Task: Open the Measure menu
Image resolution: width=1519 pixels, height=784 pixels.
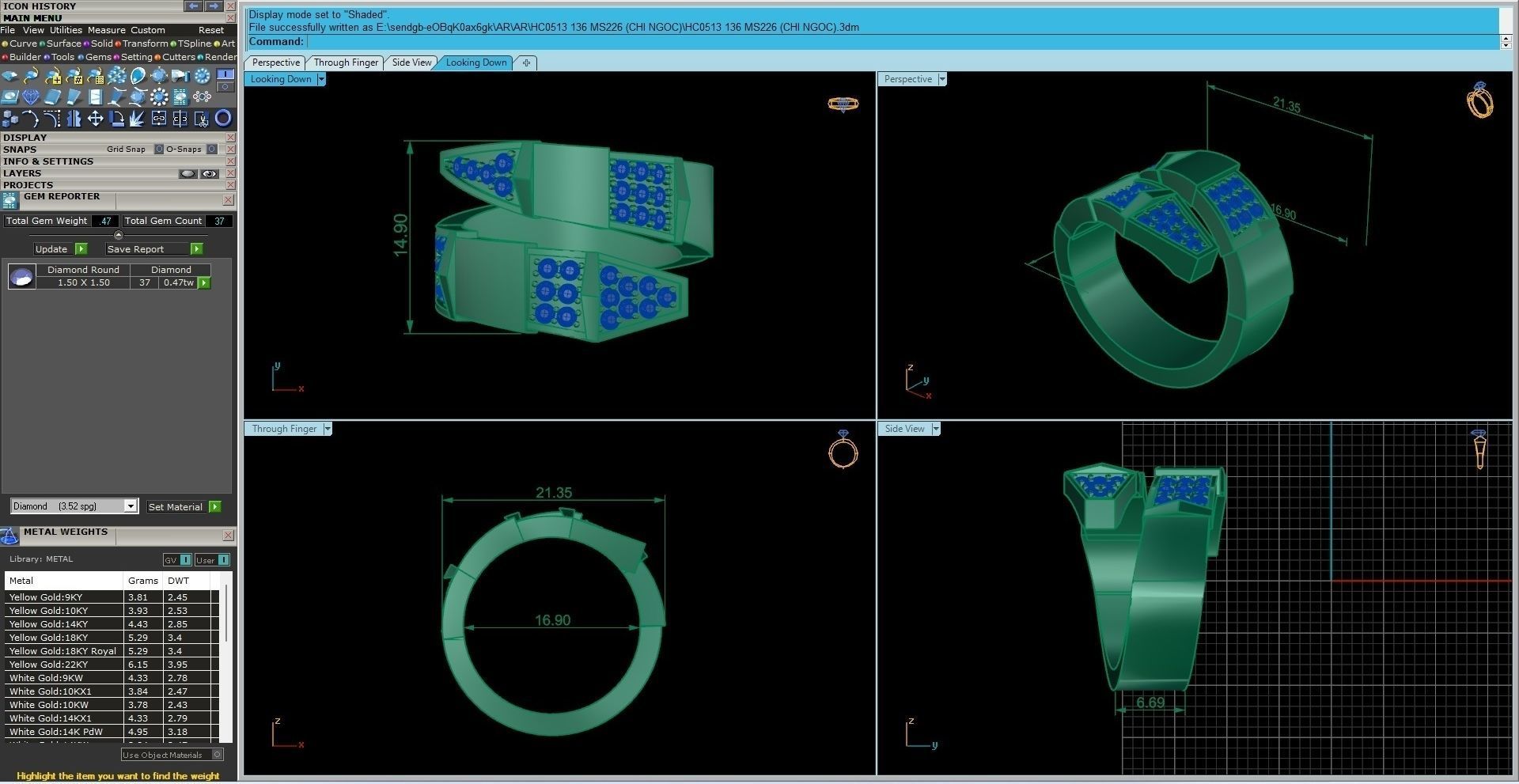Action: coord(106,30)
